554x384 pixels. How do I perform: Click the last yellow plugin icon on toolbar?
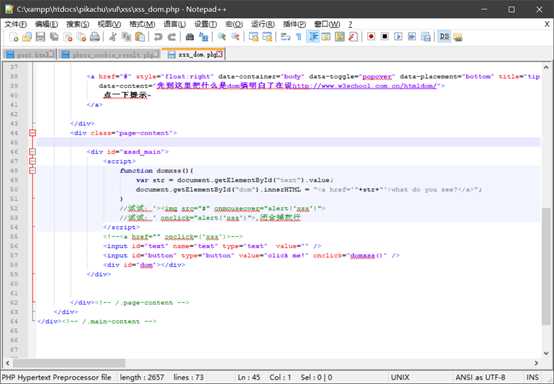[458, 37]
